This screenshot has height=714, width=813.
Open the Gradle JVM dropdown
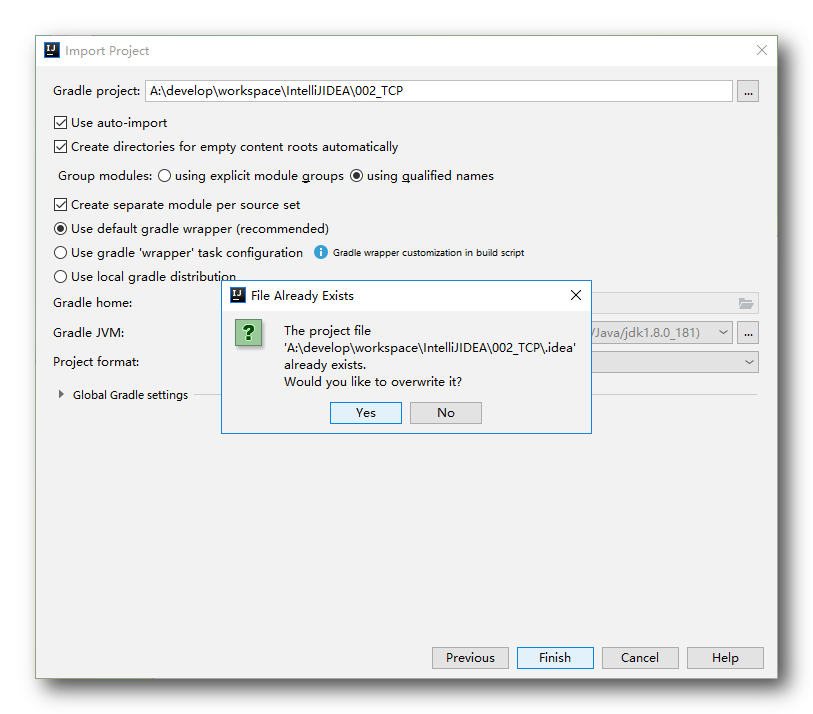723,332
